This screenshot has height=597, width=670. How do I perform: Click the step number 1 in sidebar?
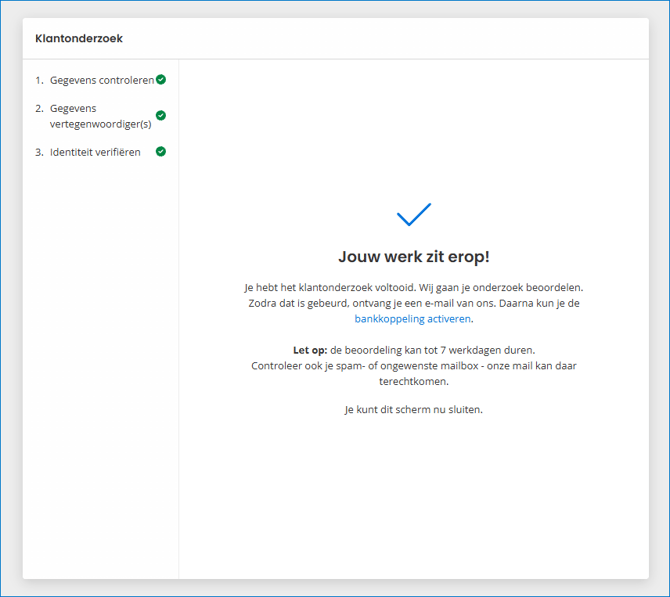click(38, 80)
